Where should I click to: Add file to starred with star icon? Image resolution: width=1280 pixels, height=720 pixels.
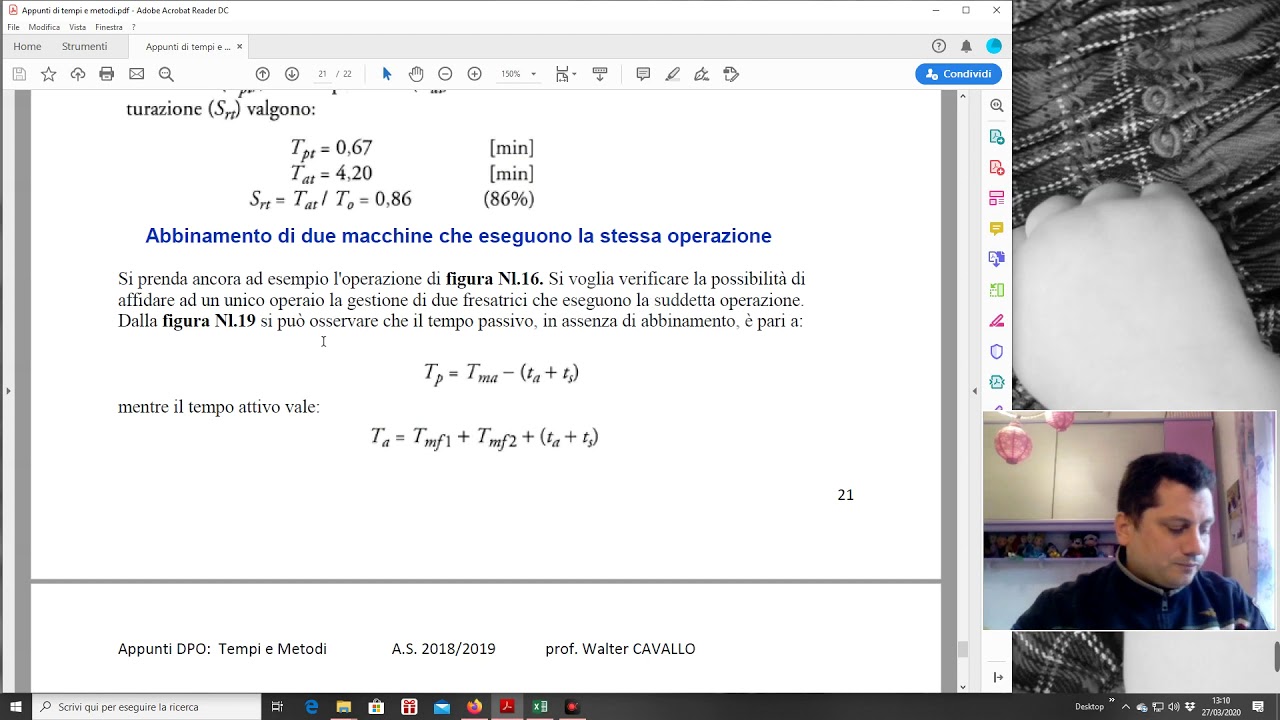(x=48, y=74)
